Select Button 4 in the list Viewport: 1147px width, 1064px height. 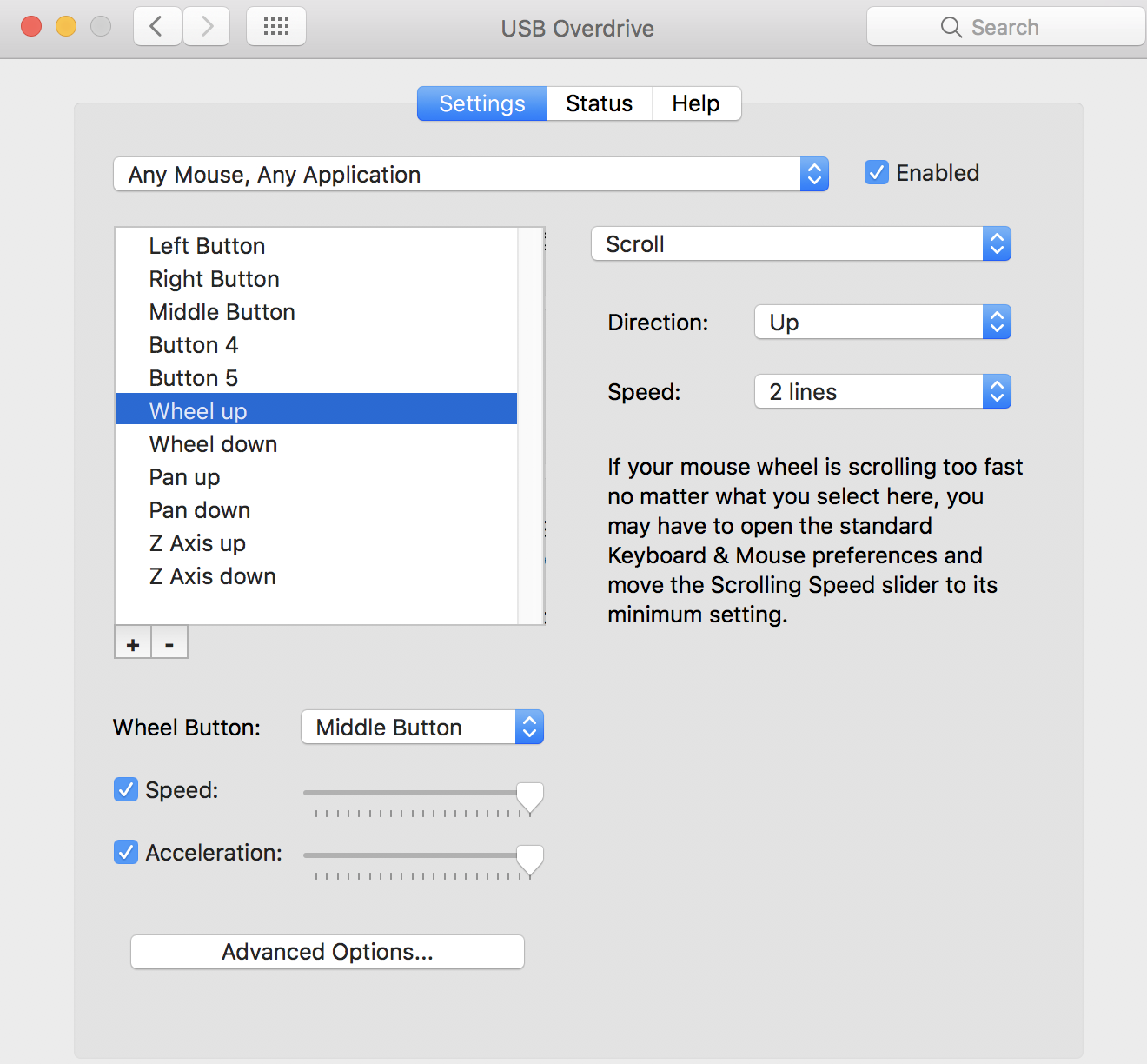[316, 345]
